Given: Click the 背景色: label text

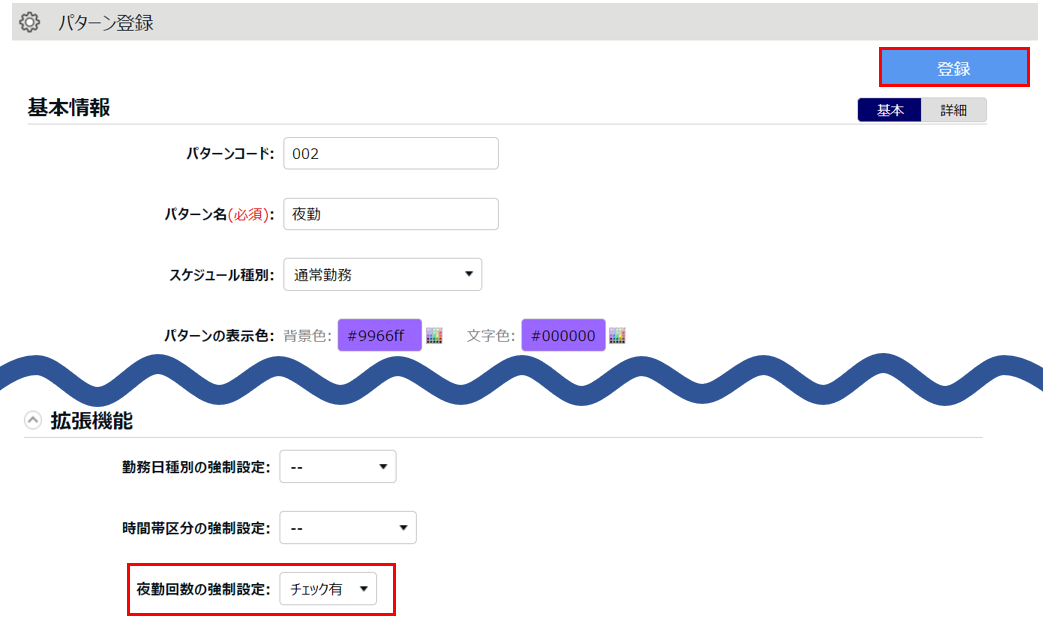Looking at the screenshot, I should click(307, 335).
